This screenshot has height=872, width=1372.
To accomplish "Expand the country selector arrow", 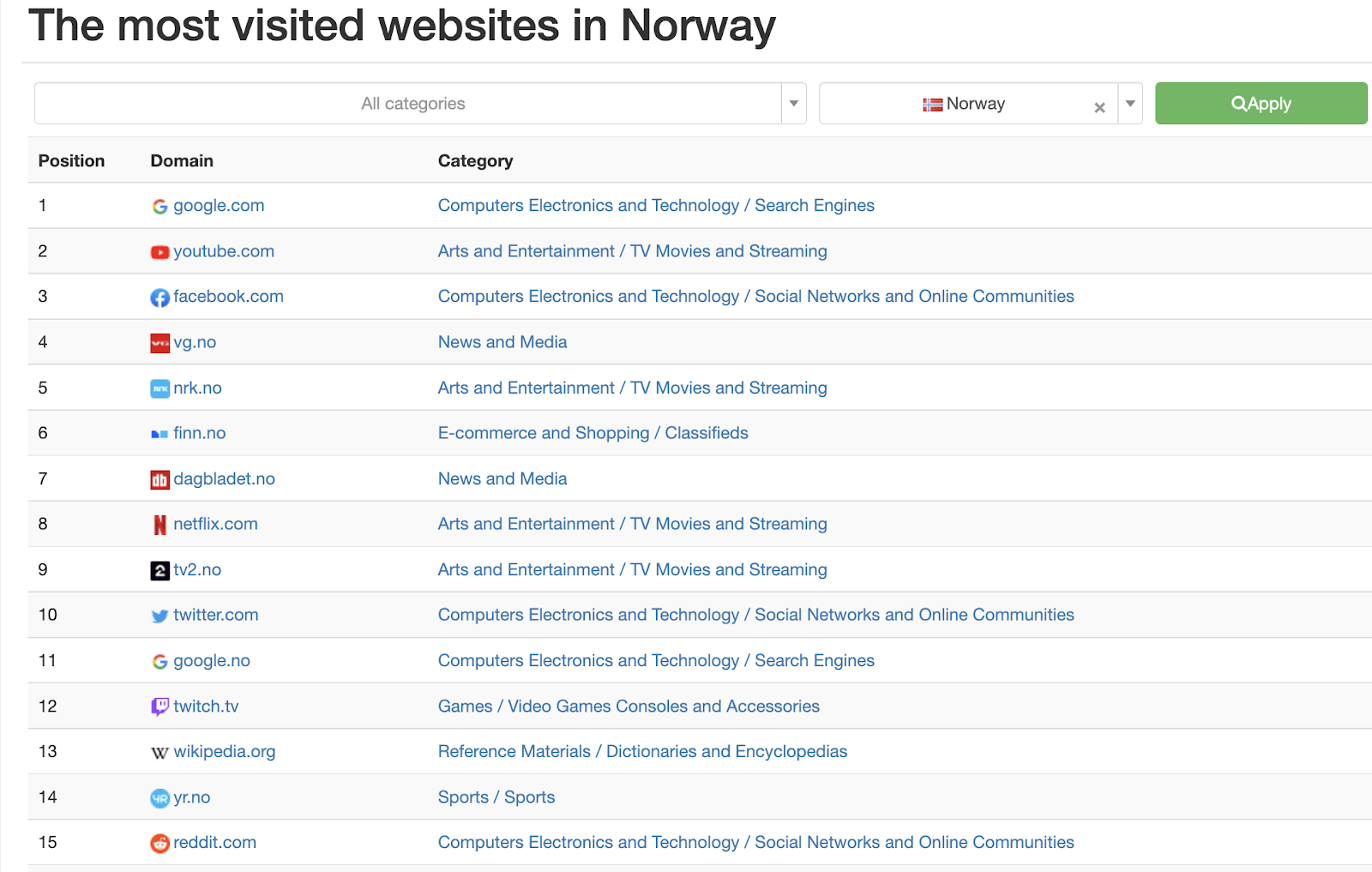I will click(x=1130, y=104).
